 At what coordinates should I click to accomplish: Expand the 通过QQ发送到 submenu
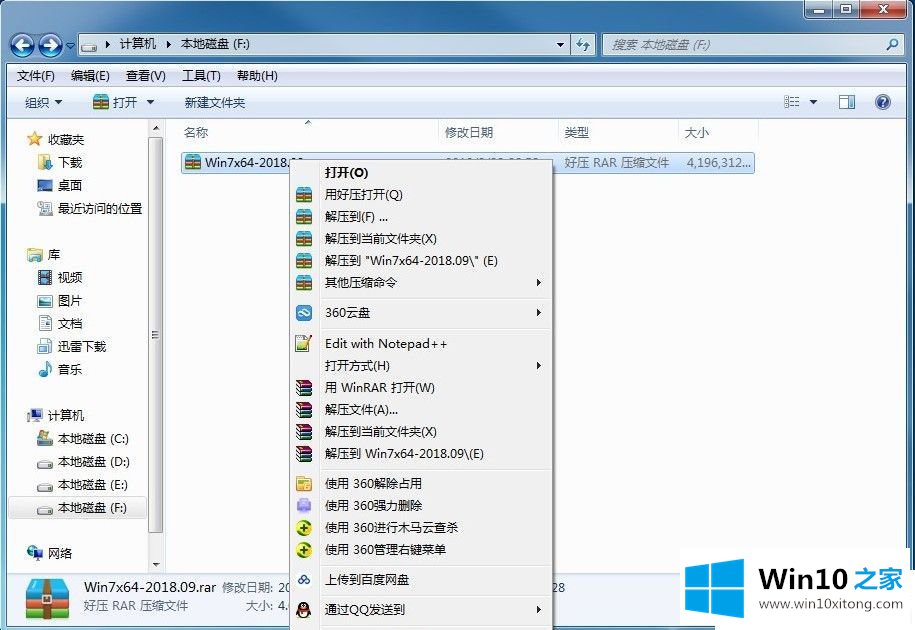[421, 610]
